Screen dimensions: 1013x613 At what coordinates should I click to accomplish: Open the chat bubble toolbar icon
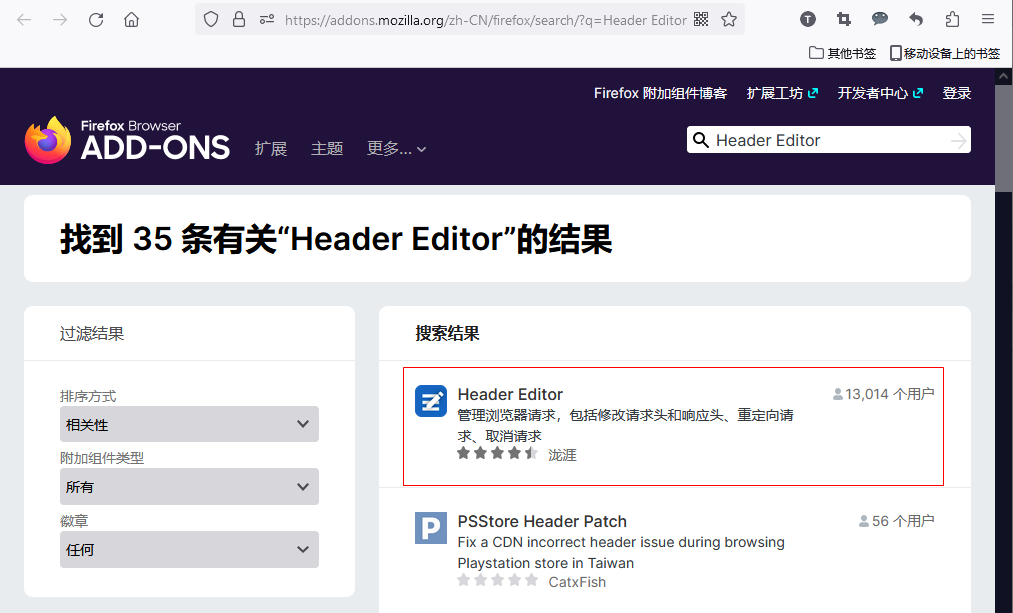(x=880, y=19)
